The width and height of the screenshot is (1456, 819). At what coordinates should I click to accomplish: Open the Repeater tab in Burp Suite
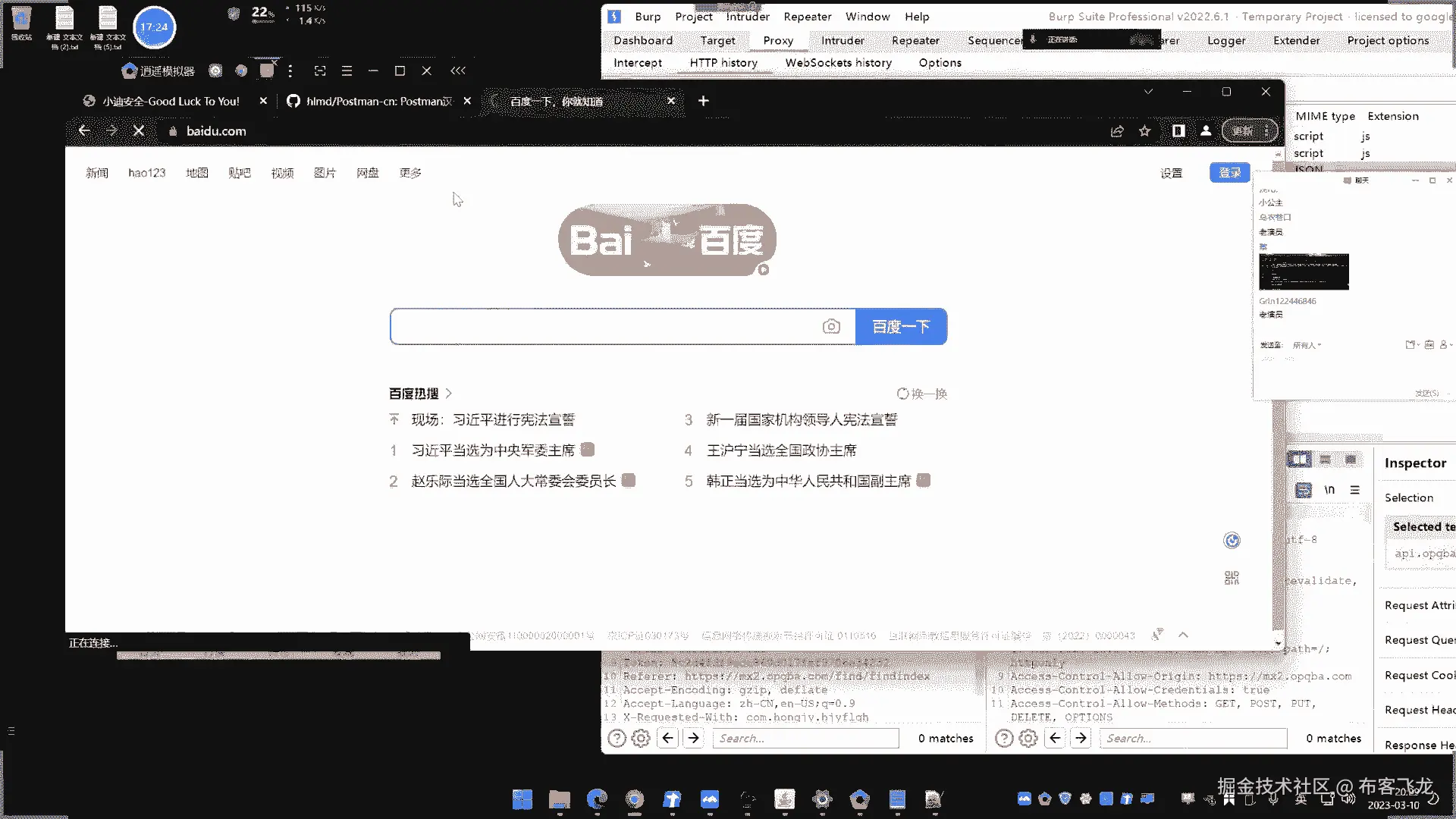tap(915, 40)
